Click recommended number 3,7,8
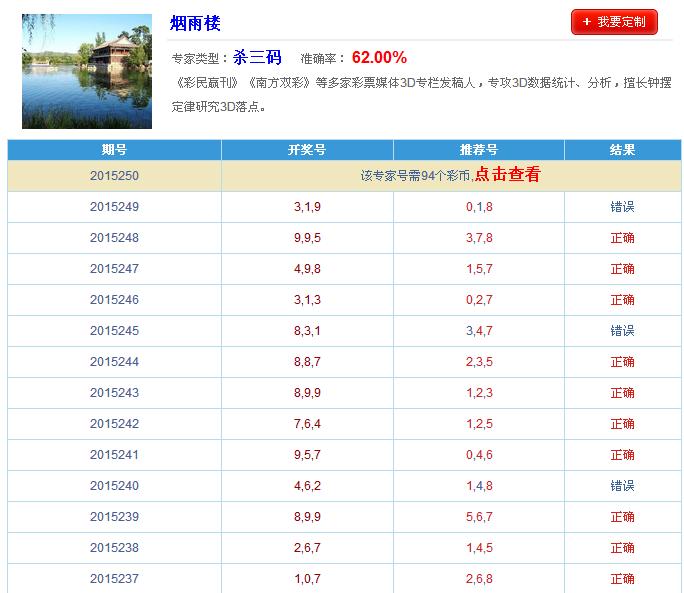Image resolution: width=684 pixels, height=593 pixels. (x=479, y=238)
